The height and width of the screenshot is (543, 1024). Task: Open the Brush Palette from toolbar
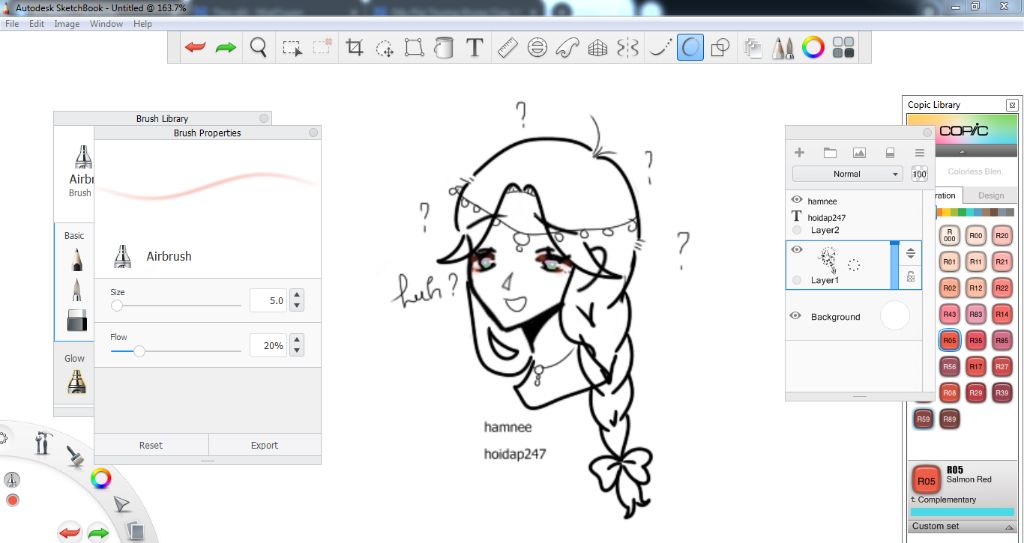[x=783, y=48]
